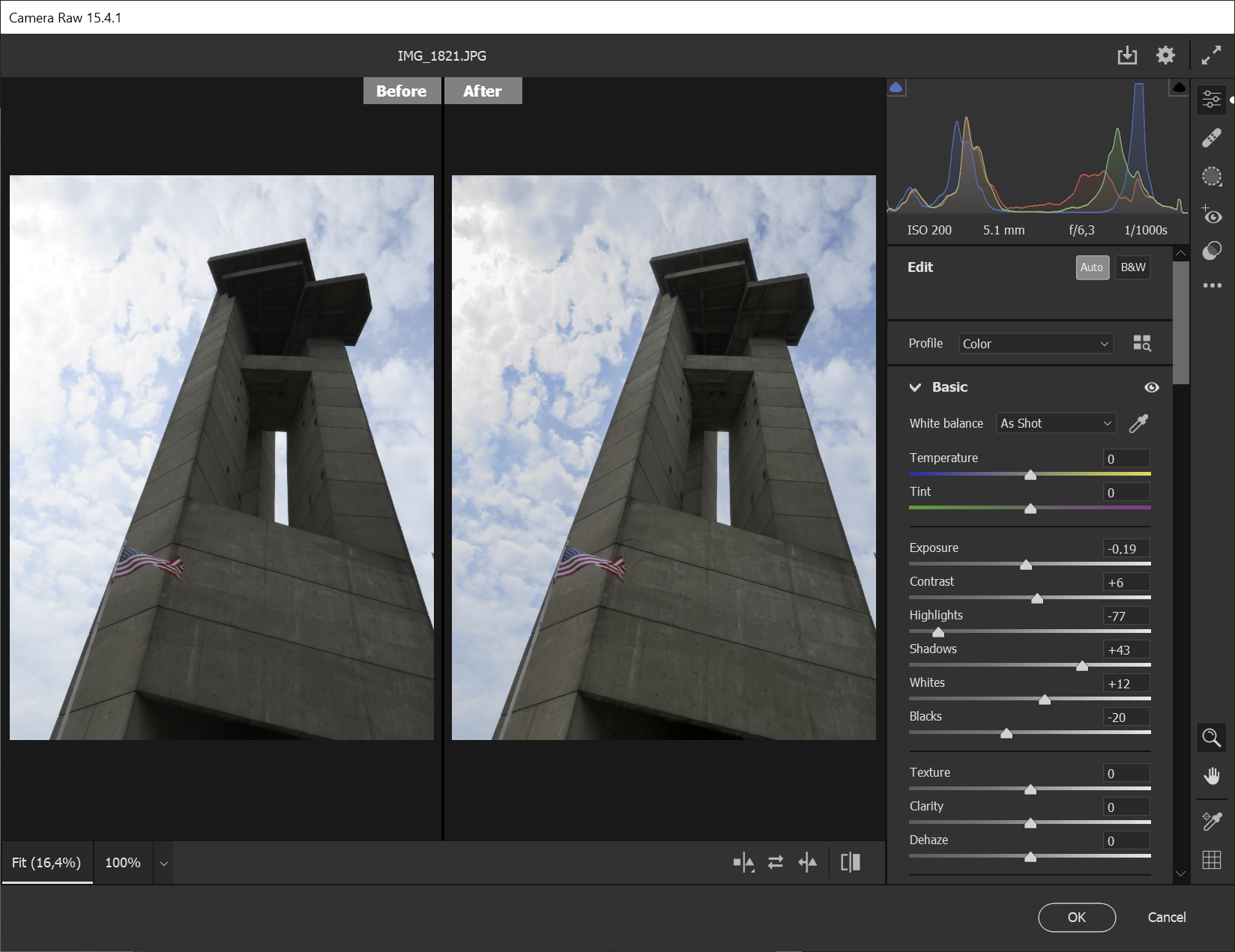The width and height of the screenshot is (1235, 952).
Task: Open the Profile Color dropdown
Action: pyautogui.click(x=1036, y=343)
